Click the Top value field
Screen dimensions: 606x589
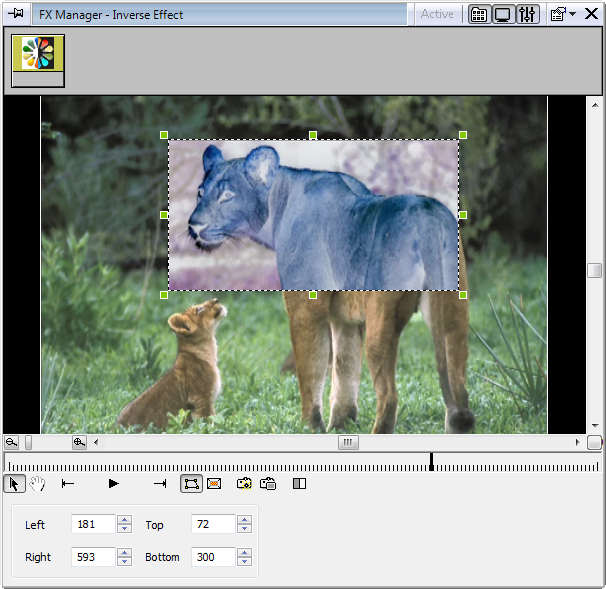click(x=213, y=524)
